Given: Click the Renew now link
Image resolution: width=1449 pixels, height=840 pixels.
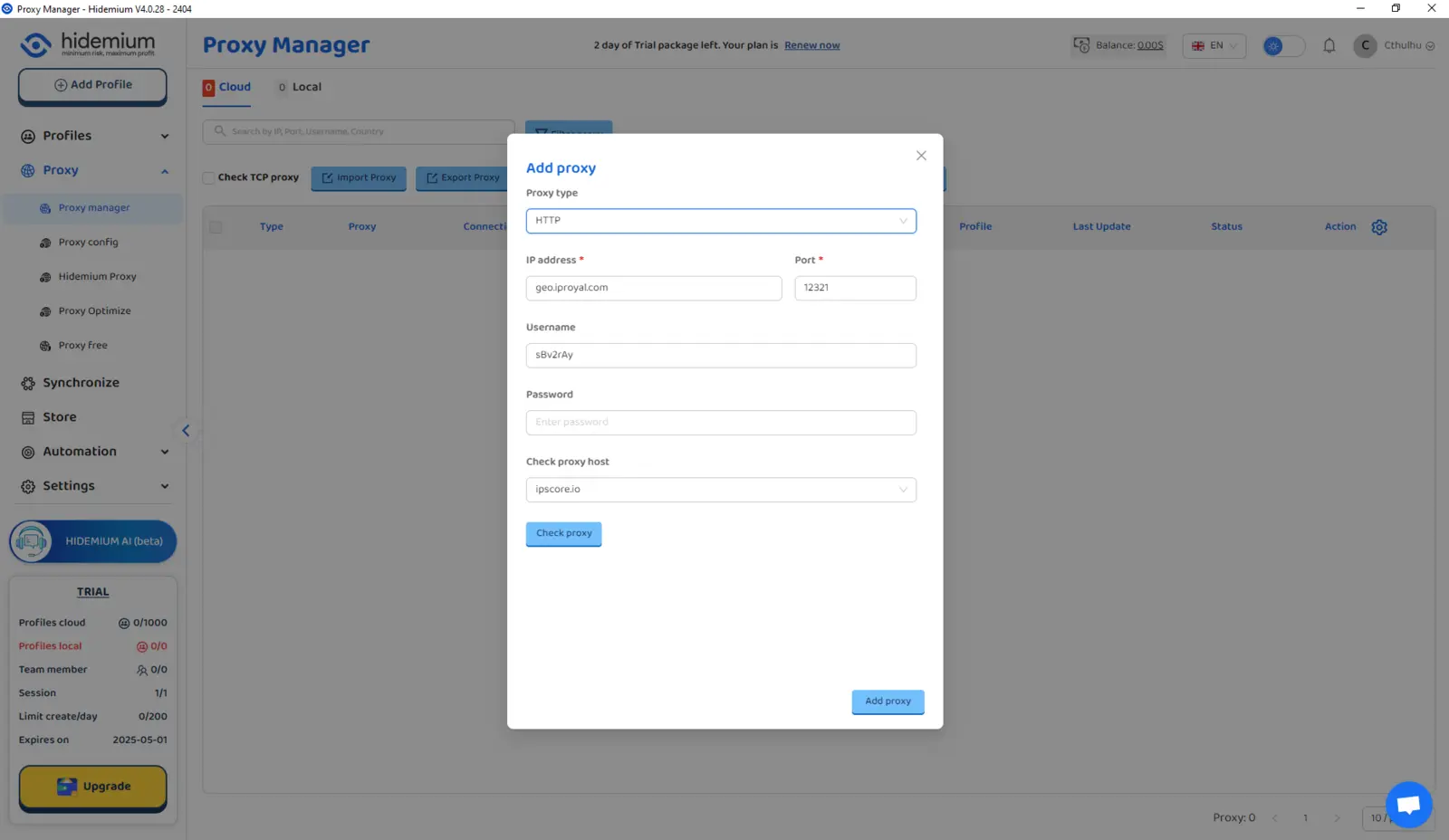Looking at the screenshot, I should (x=811, y=45).
